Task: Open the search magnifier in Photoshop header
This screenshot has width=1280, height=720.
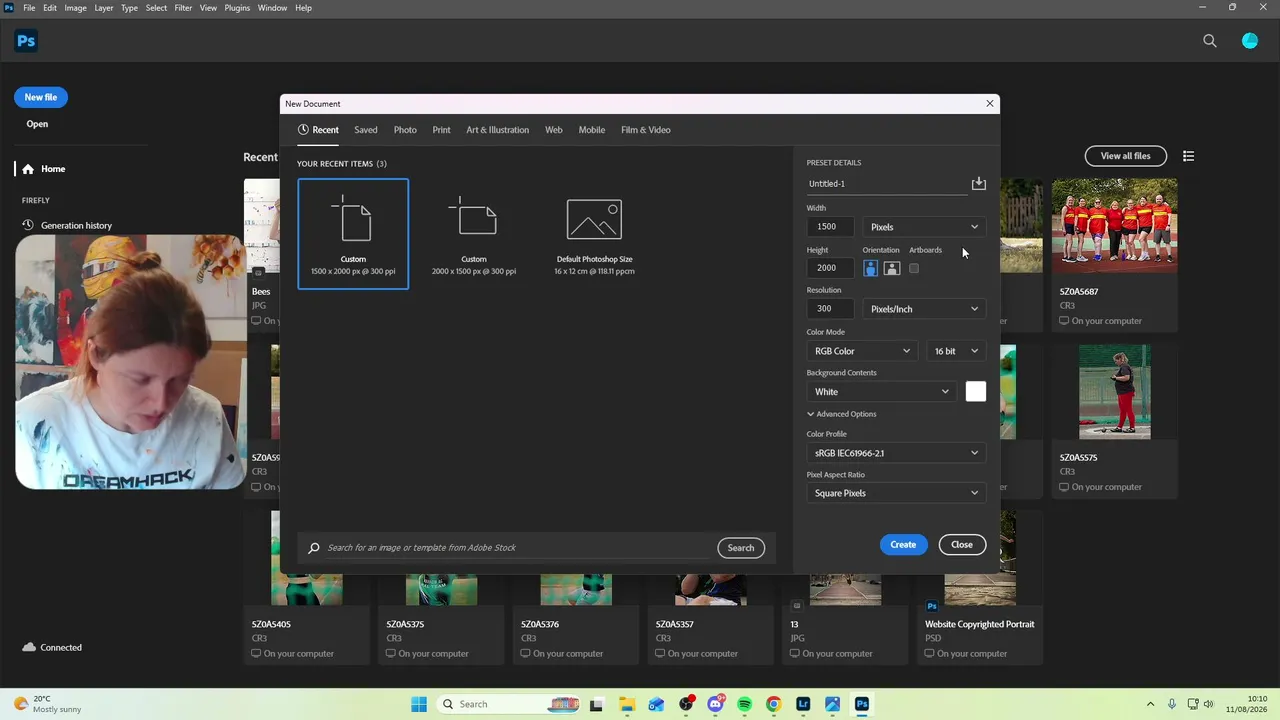Action: pos(1210,41)
